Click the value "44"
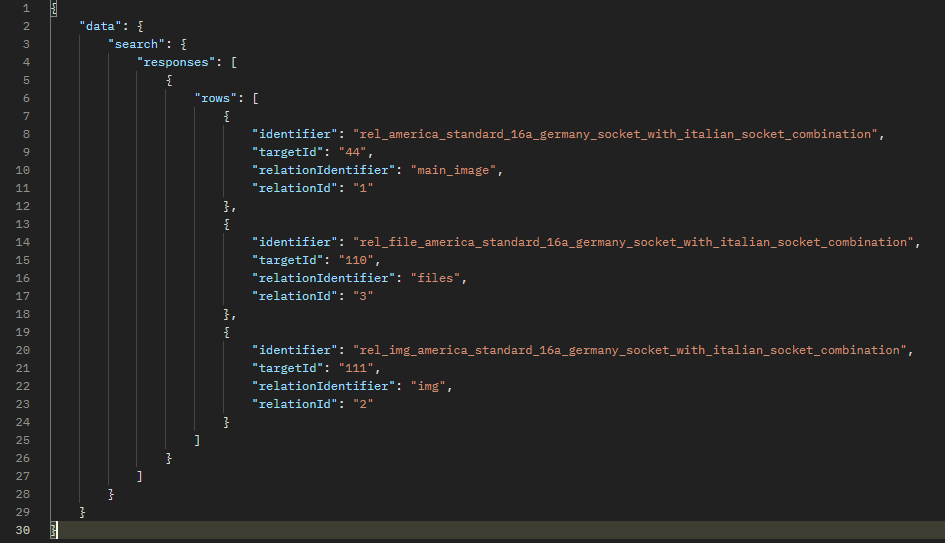945x543 pixels. pos(353,152)
